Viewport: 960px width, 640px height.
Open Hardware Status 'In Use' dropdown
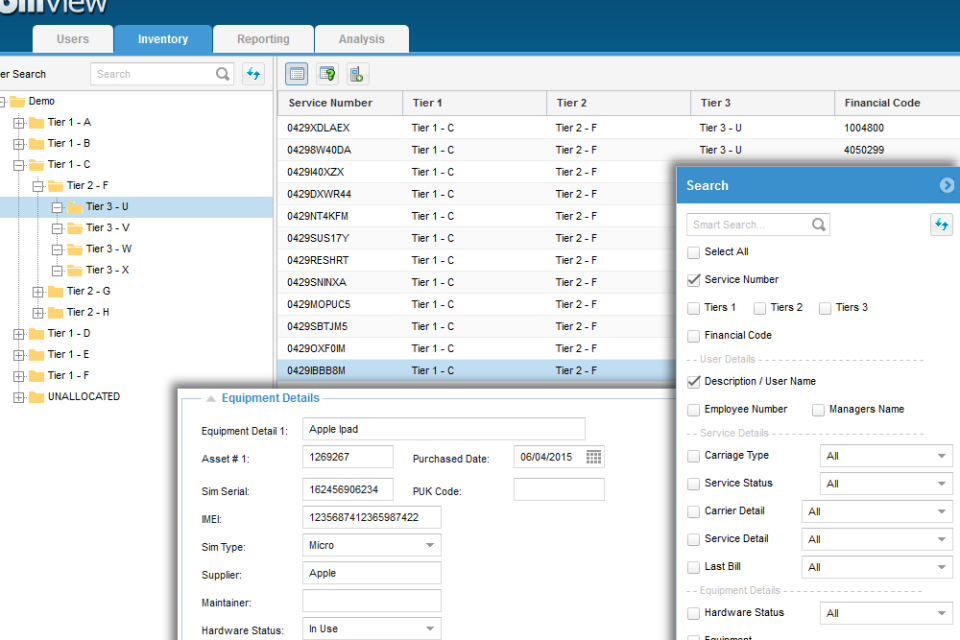pyautogui.click(x=372, y=629)
